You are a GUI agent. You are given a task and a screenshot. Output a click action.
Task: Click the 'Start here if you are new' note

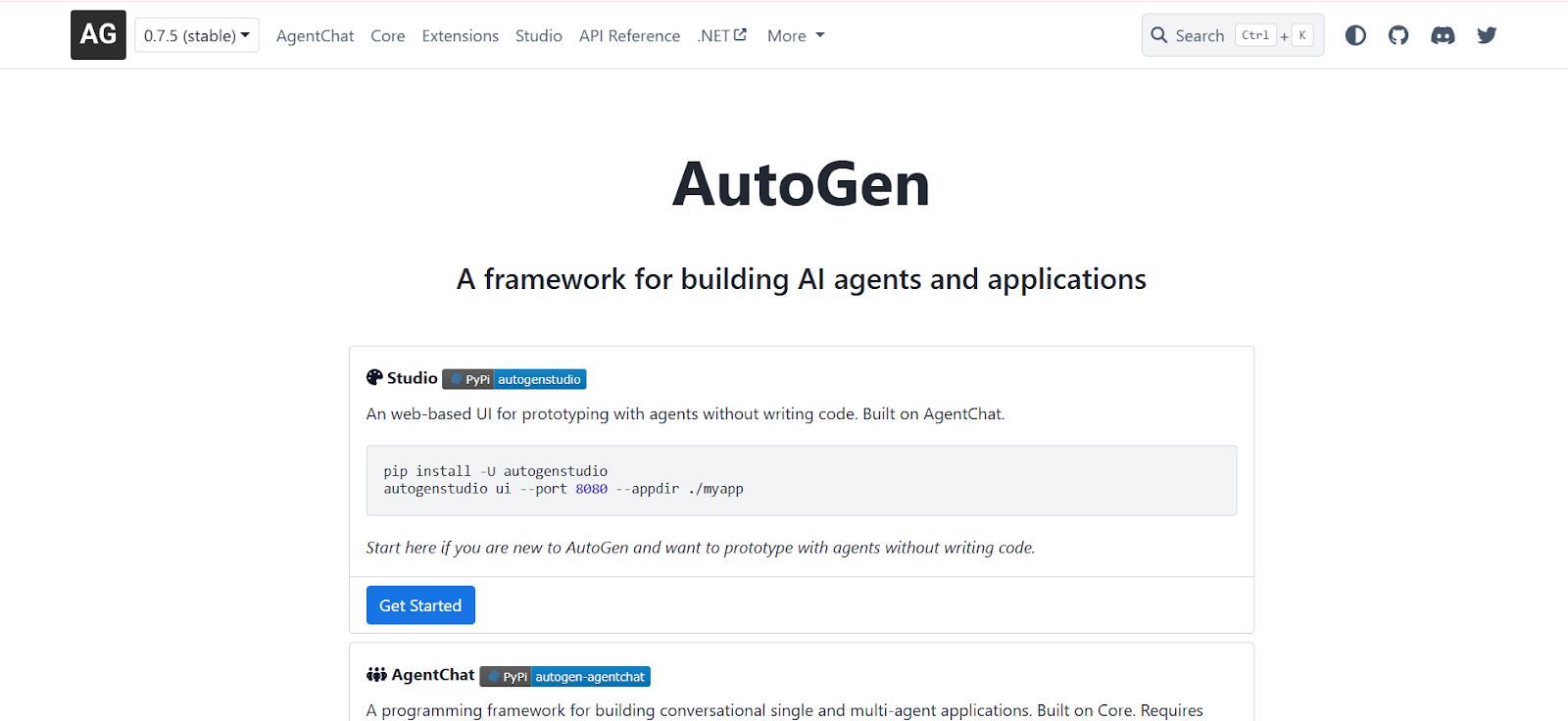(701, 548)
